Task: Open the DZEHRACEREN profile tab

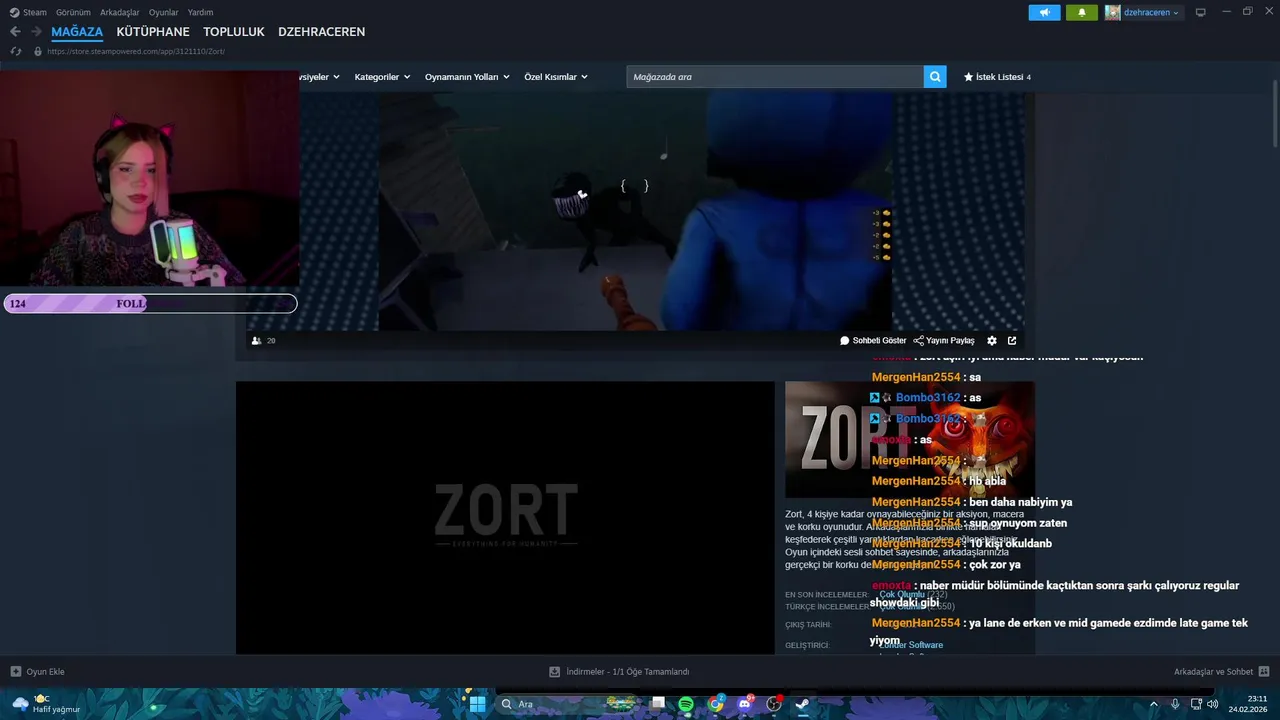Action: (322, 32)
